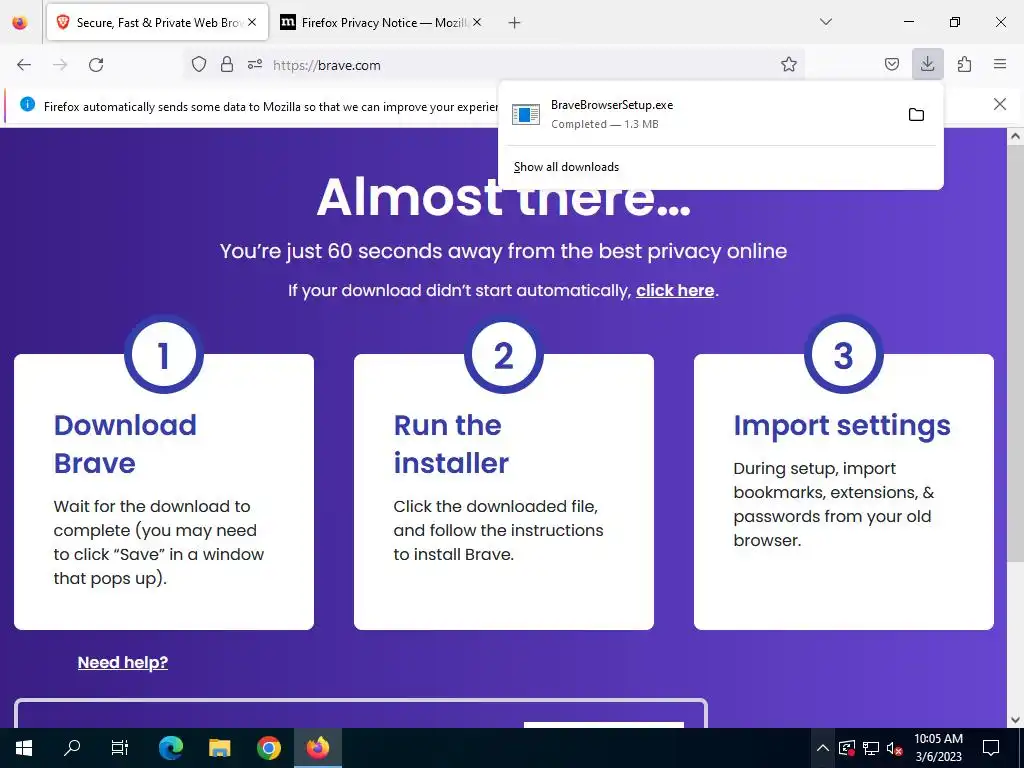The image size is (1024, 768).
Task: Show BraveBrowserSetup.exe in folder
Action: pos(916,115)
